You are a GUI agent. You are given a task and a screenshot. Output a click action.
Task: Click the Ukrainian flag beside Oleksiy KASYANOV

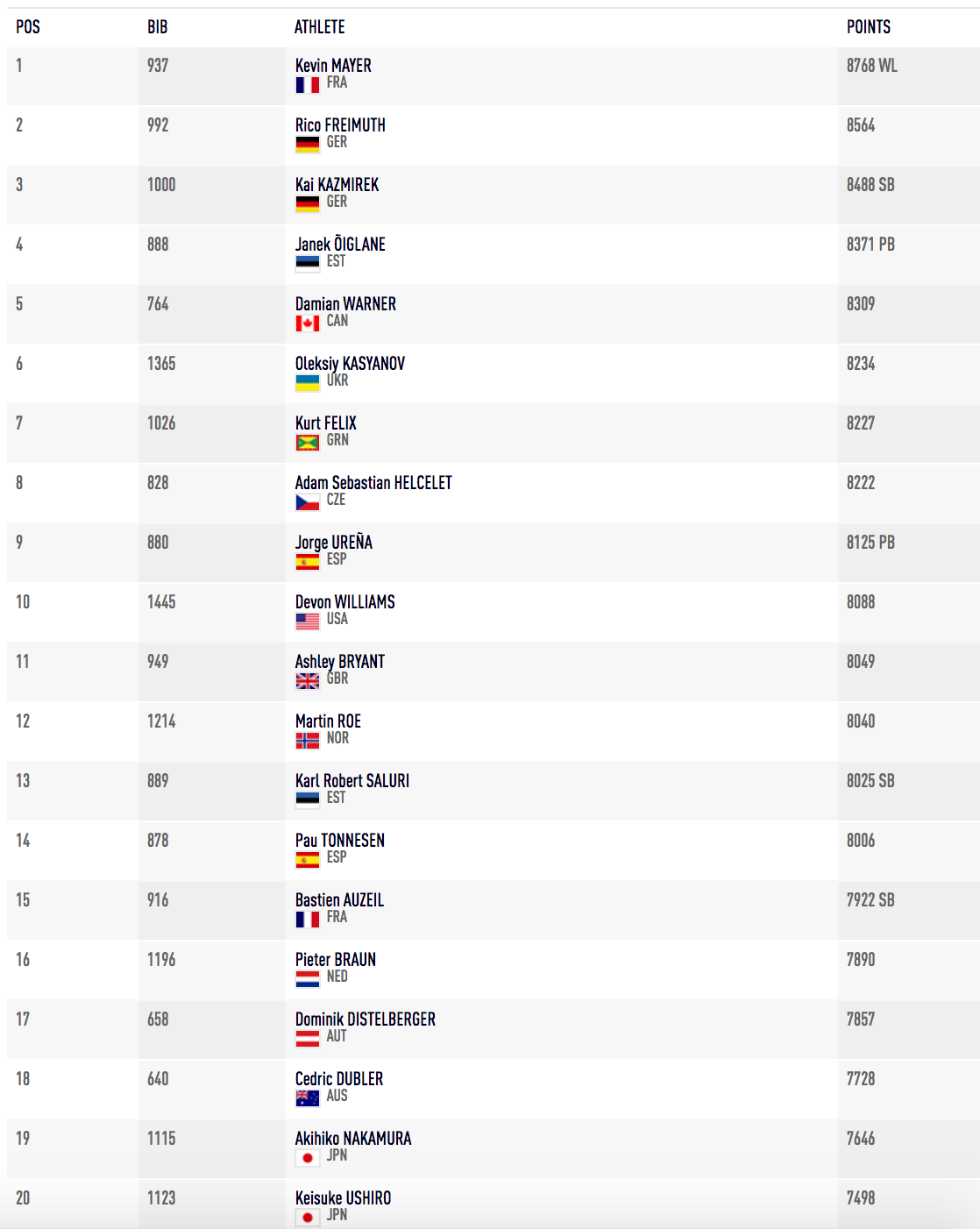[307, 383]
